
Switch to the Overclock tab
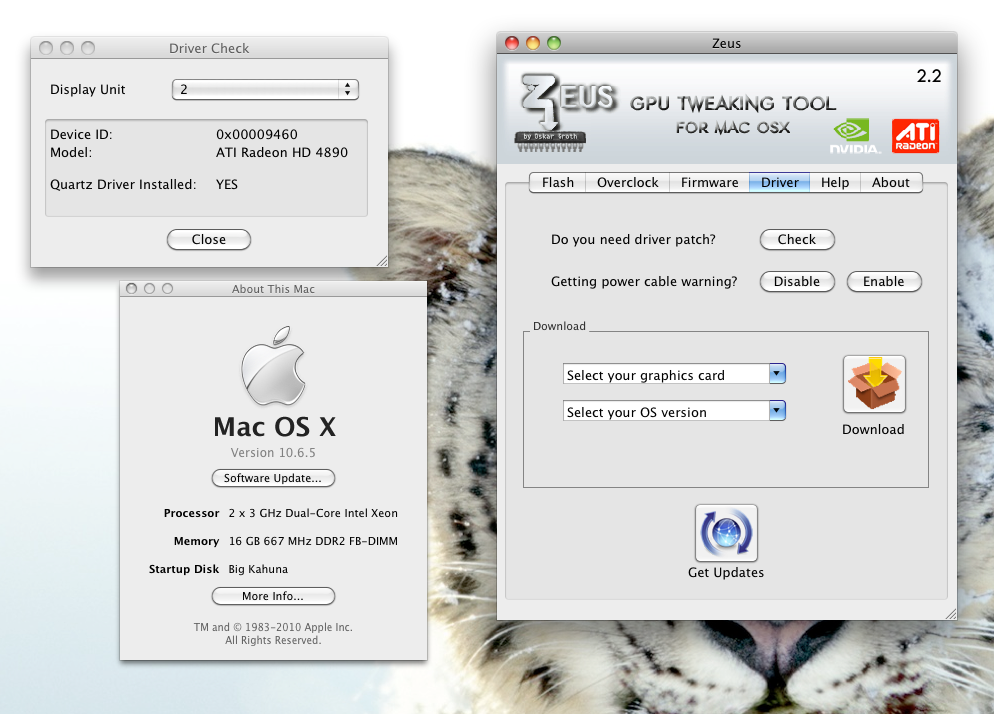pos(628,183)
